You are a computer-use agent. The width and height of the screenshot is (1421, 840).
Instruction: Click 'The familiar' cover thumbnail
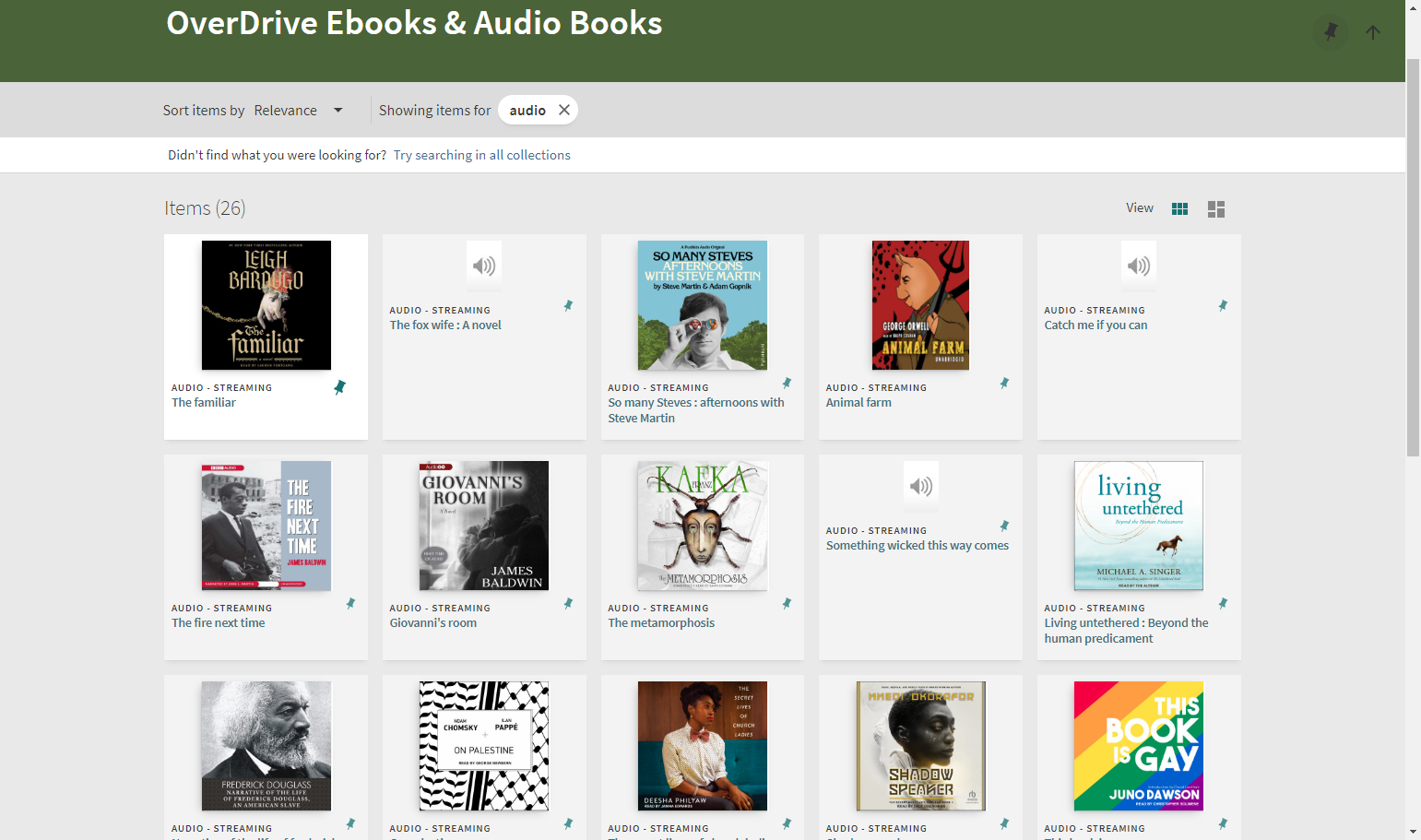click(266, 305)
